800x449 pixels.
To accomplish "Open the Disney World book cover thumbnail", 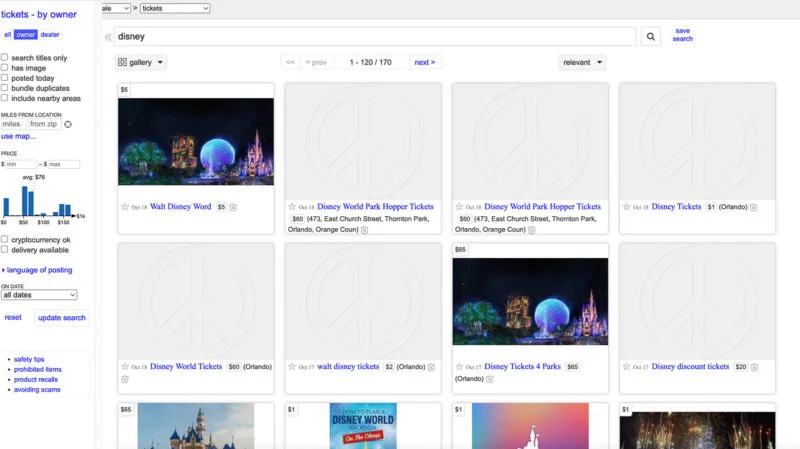I will coord(363,426).
